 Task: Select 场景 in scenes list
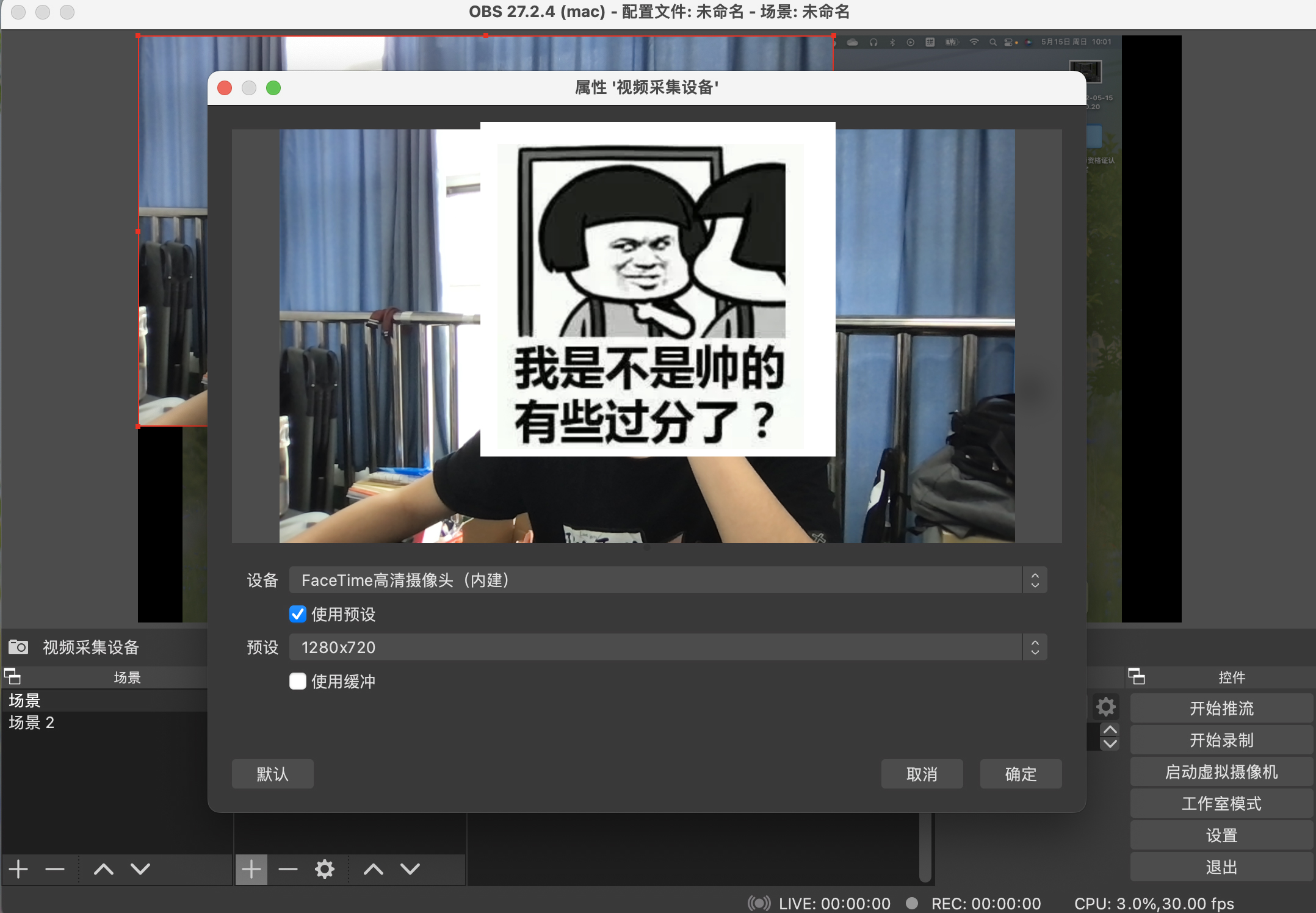24,700
